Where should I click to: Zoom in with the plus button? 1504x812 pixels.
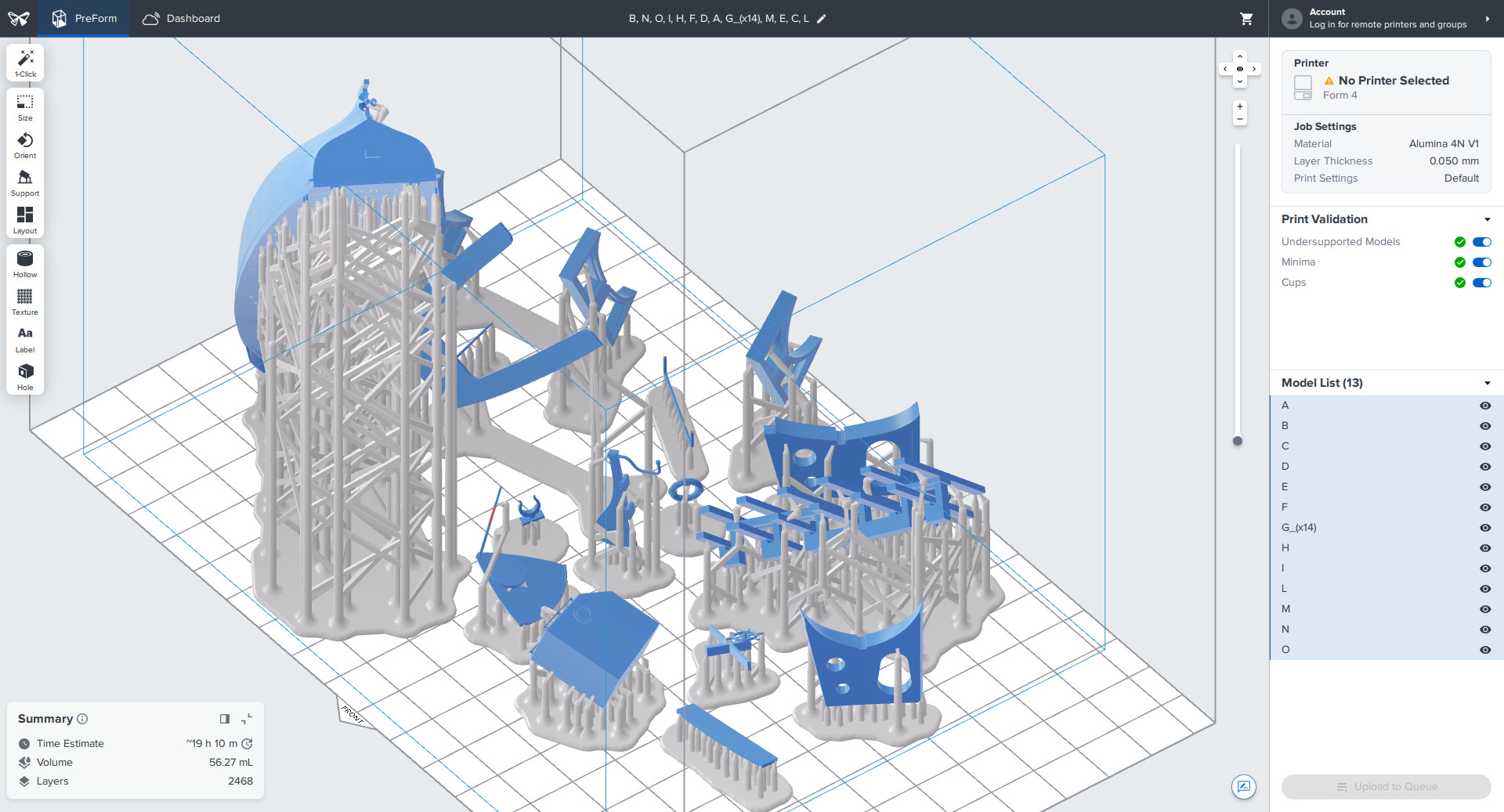pos(1240,106)
